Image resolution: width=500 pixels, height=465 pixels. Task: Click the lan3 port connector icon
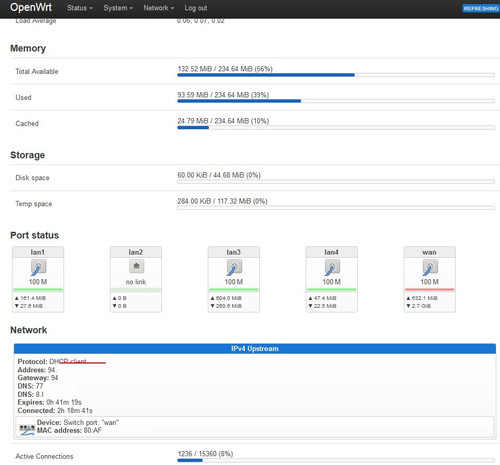pos(234,267)
